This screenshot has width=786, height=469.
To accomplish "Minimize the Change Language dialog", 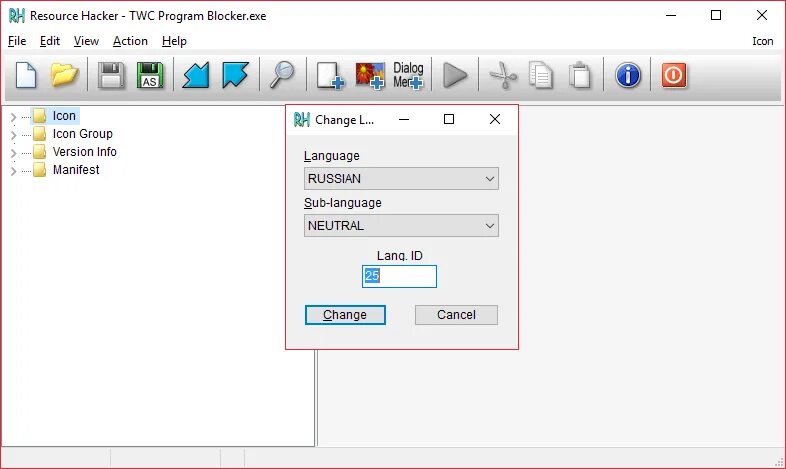I will click(x=404, y=119).
